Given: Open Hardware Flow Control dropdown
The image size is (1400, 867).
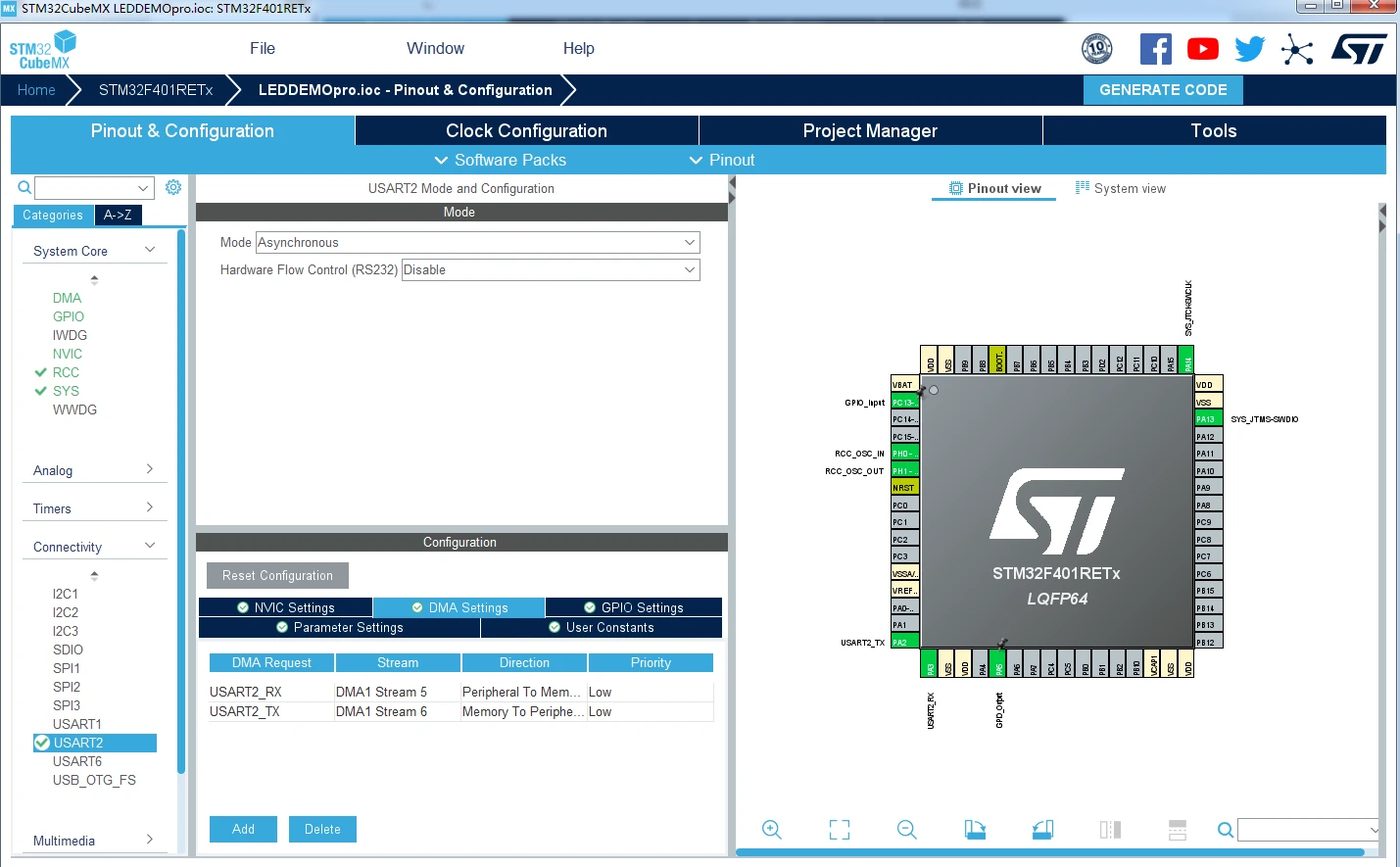Looking at the screenshot, I should (x=551, y=269).
